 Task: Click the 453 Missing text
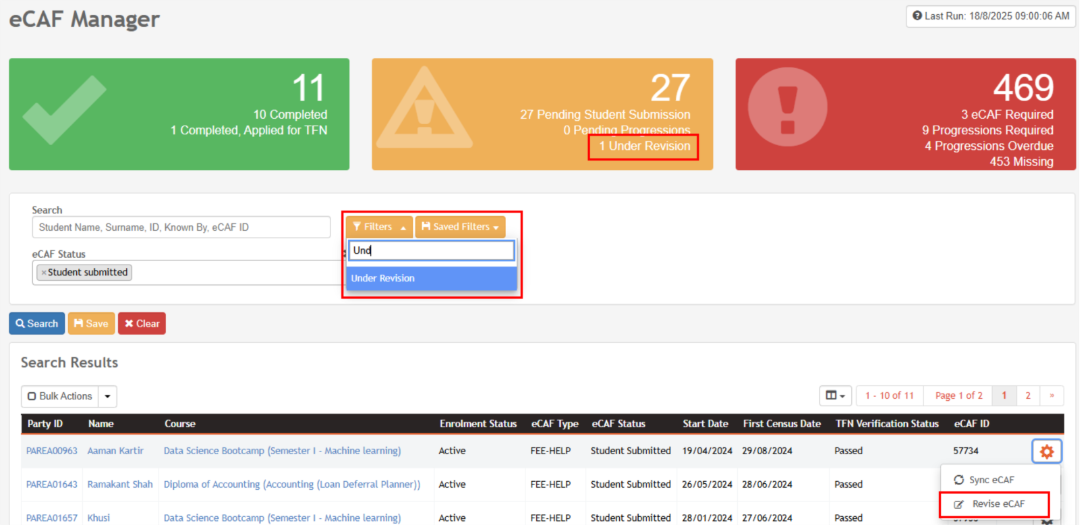tap(1019, 162)
